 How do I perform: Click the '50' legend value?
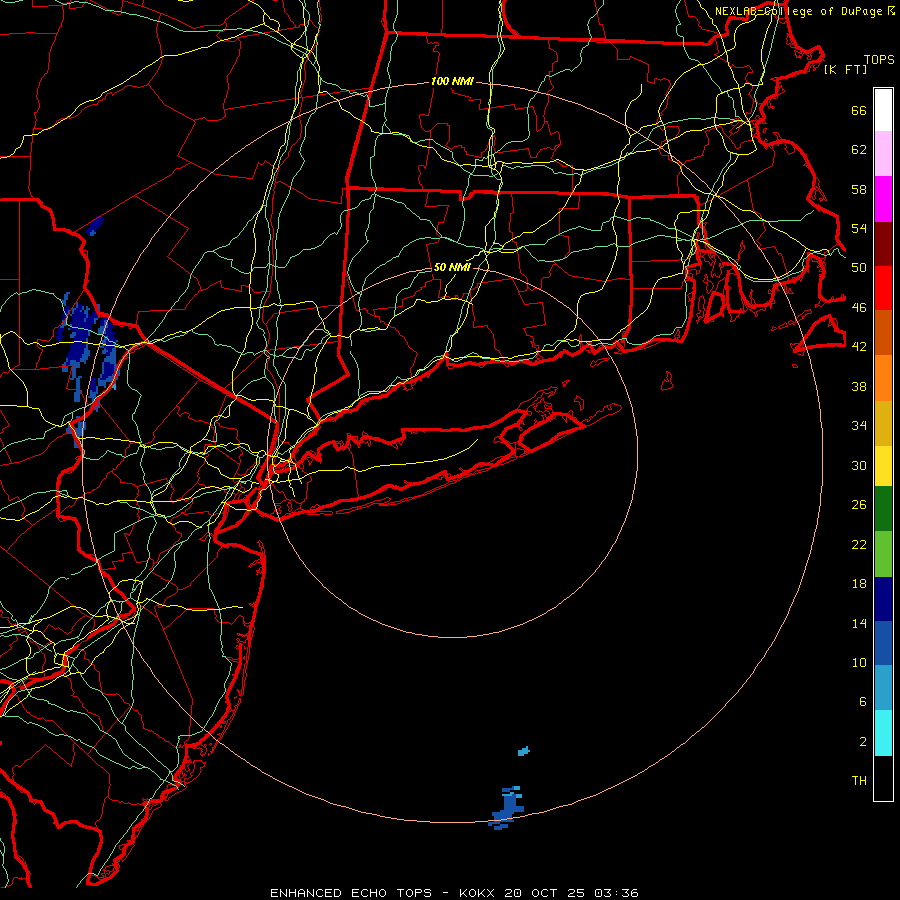tap(859, 268)
